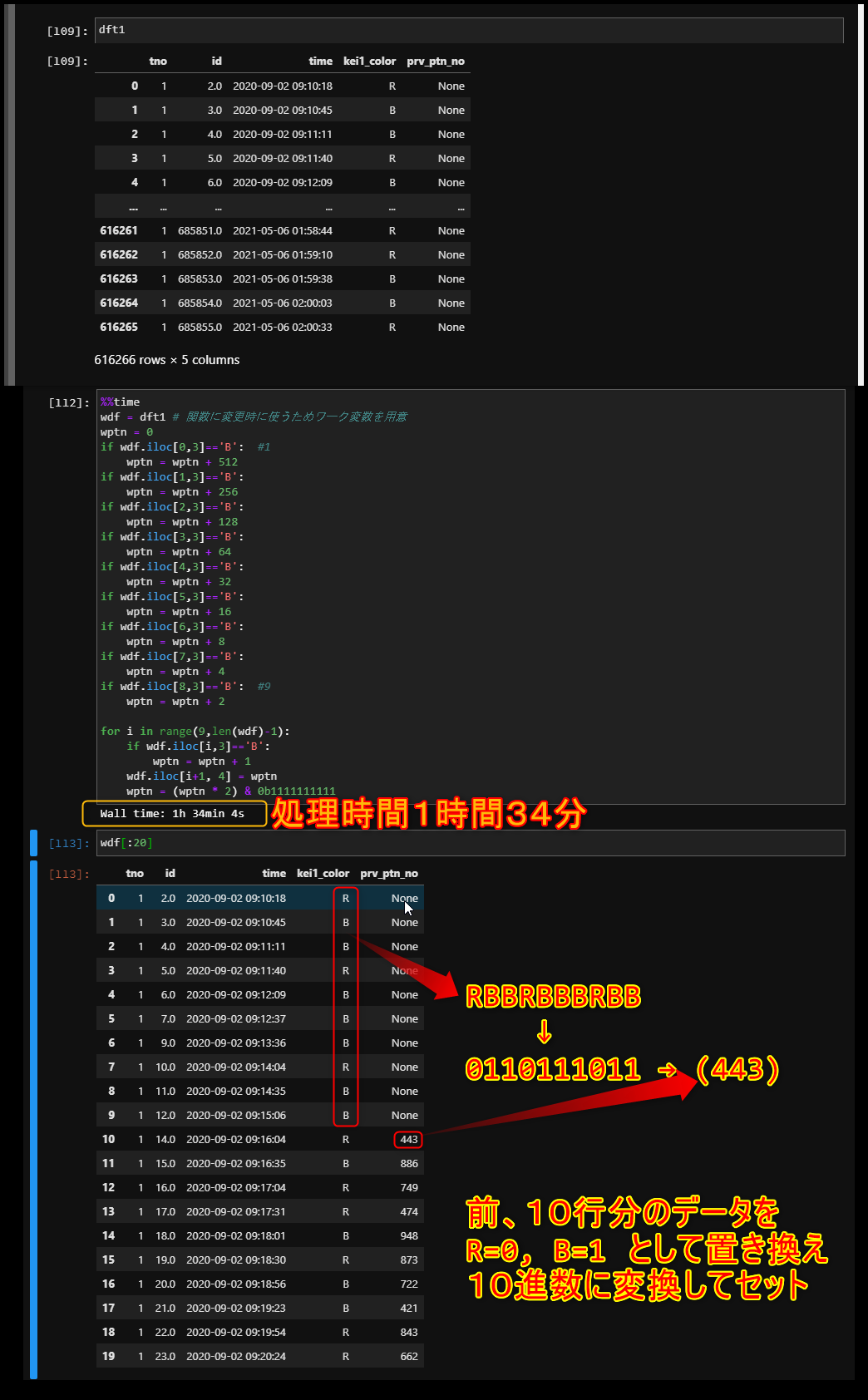
Task: Click the wdf[:20] input cell editor
Action: [x=471, y=843]
